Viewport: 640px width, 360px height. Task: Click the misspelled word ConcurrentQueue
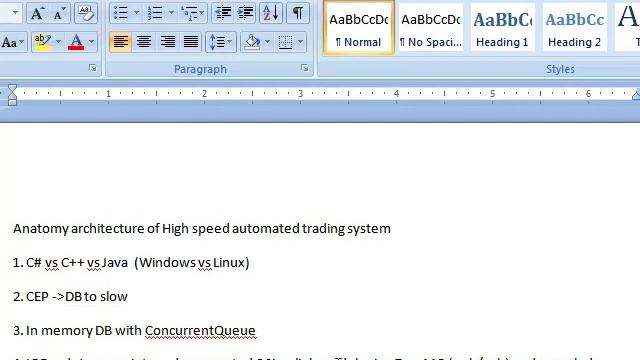tap(200, 331)
